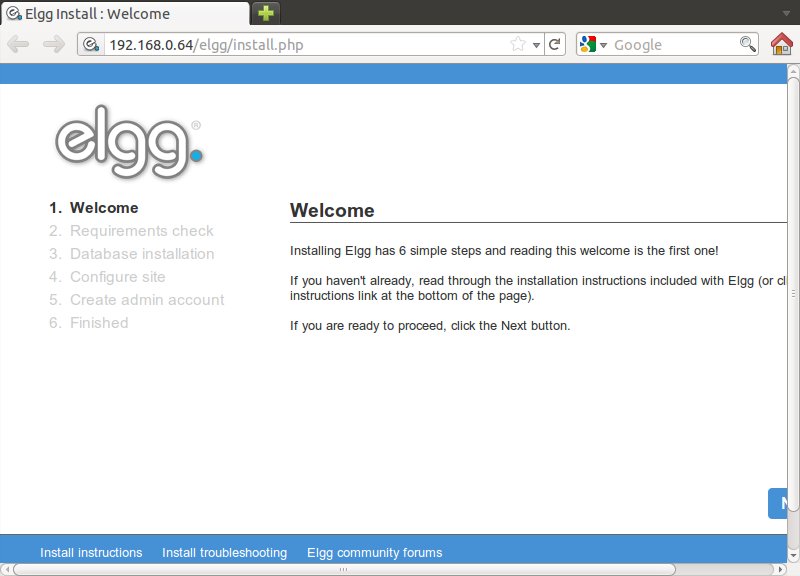Click the scroll right arrow
The image size is (800, 576).
[x=781, y=569]
